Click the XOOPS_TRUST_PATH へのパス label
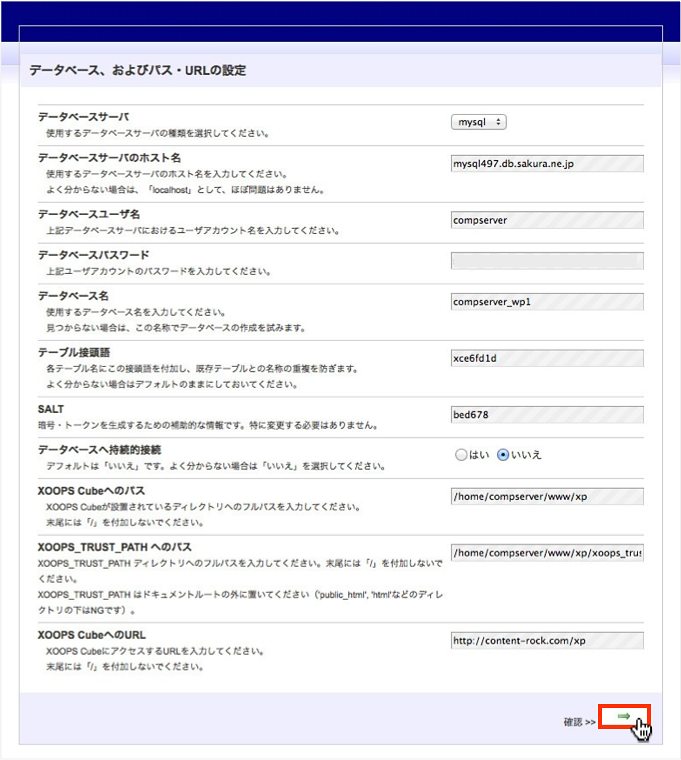Viewport: 681px width, 760px height. (x=114, y=547)
